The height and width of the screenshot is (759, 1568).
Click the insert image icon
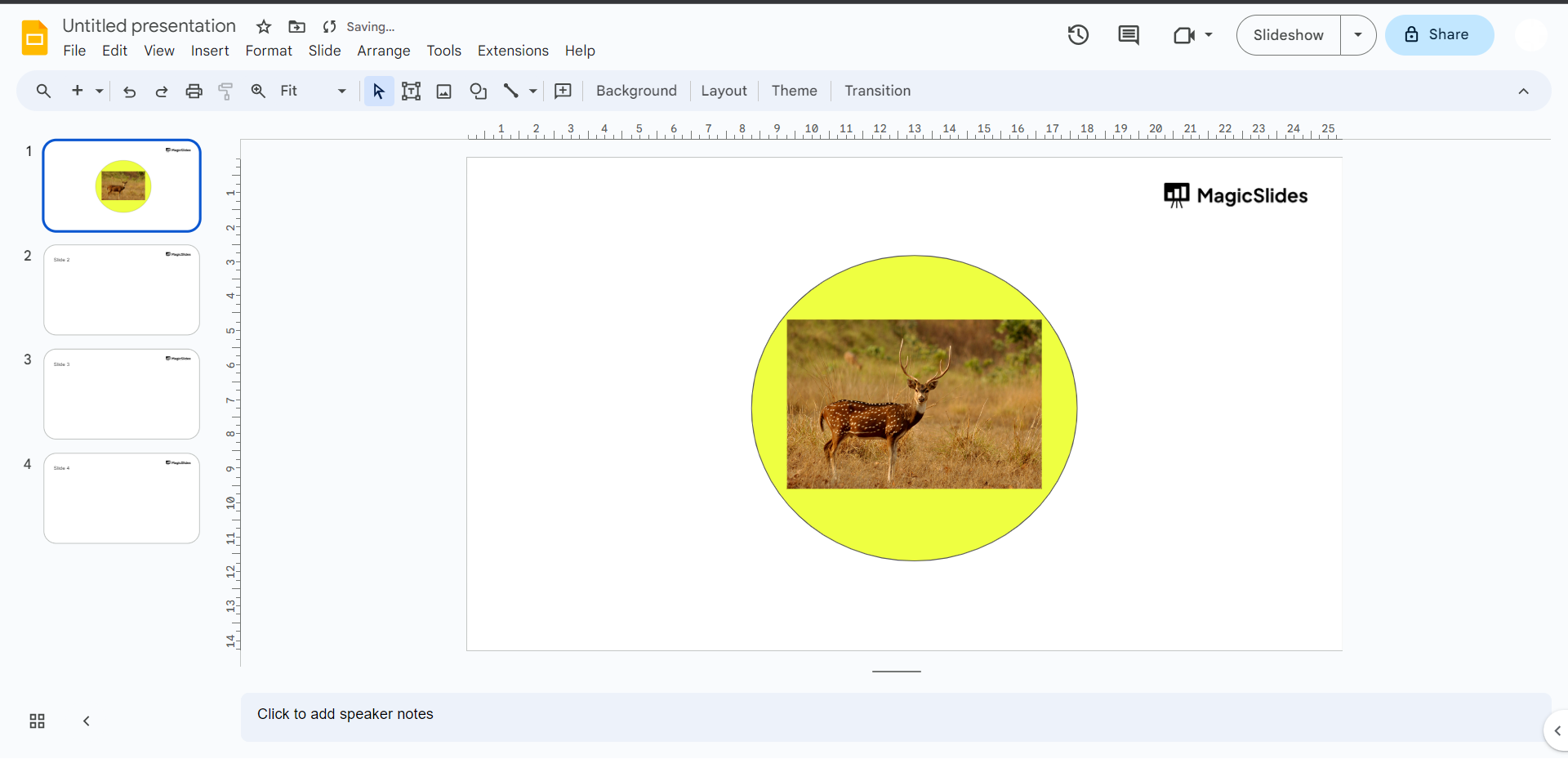pyautogui.click(x=444, y=92)
